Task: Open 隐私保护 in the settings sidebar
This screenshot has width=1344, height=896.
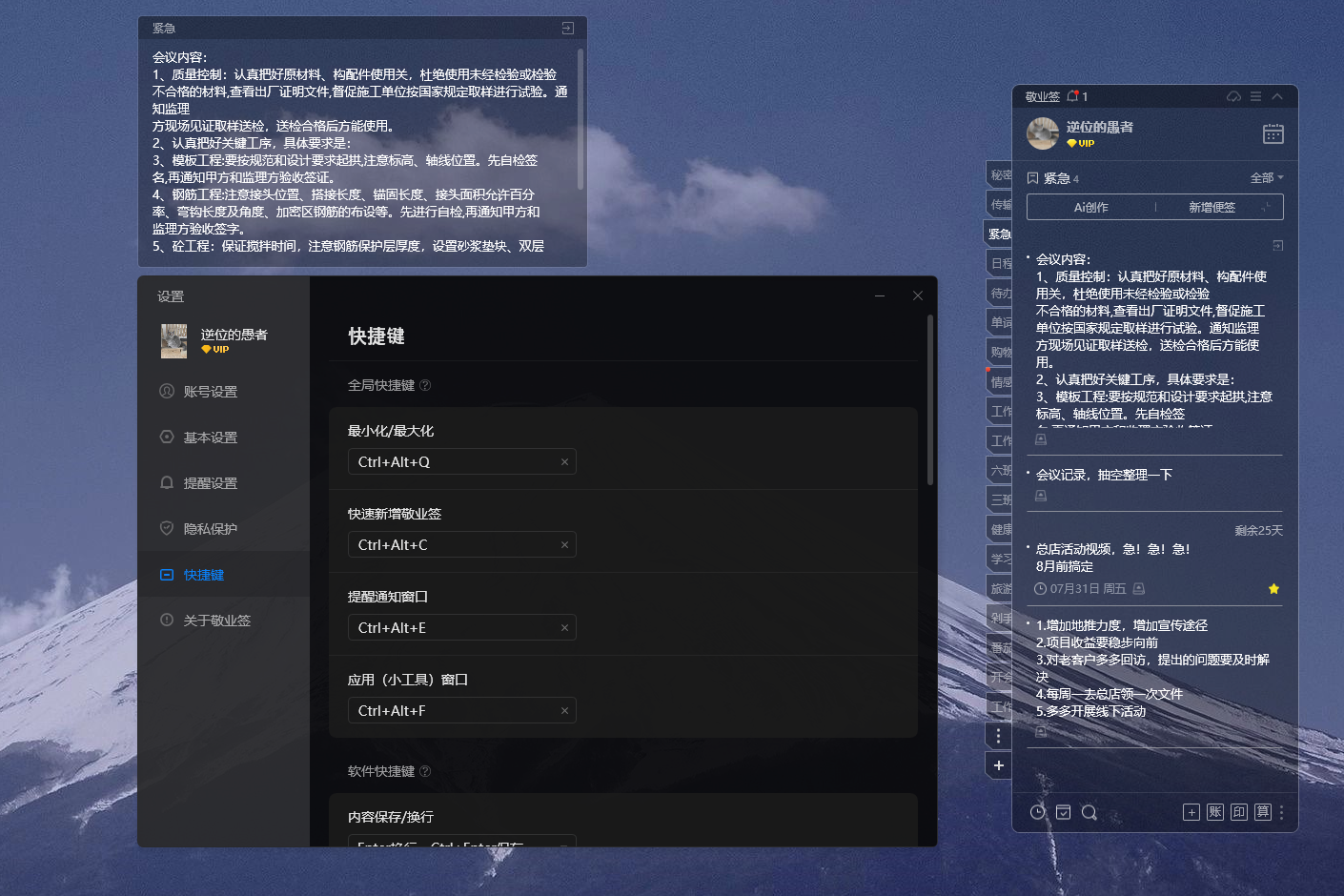Action: point(224,529)
